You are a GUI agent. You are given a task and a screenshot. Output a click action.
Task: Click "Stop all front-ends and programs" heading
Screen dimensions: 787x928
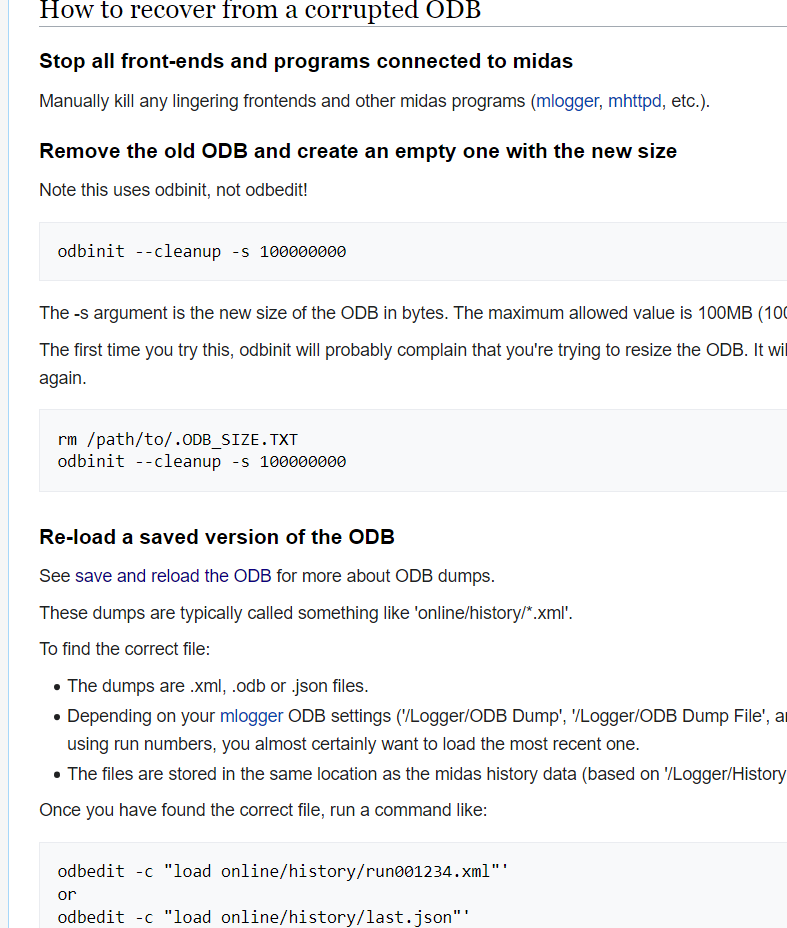point(306,61)
